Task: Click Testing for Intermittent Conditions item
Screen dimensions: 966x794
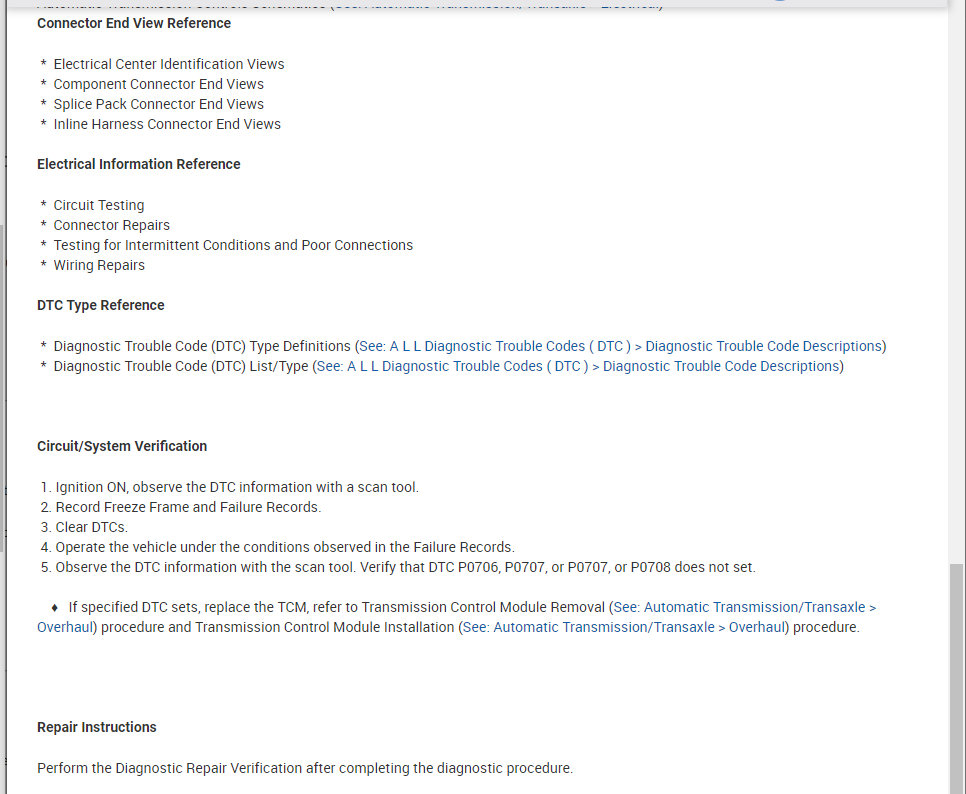Action: click(233, 245)
